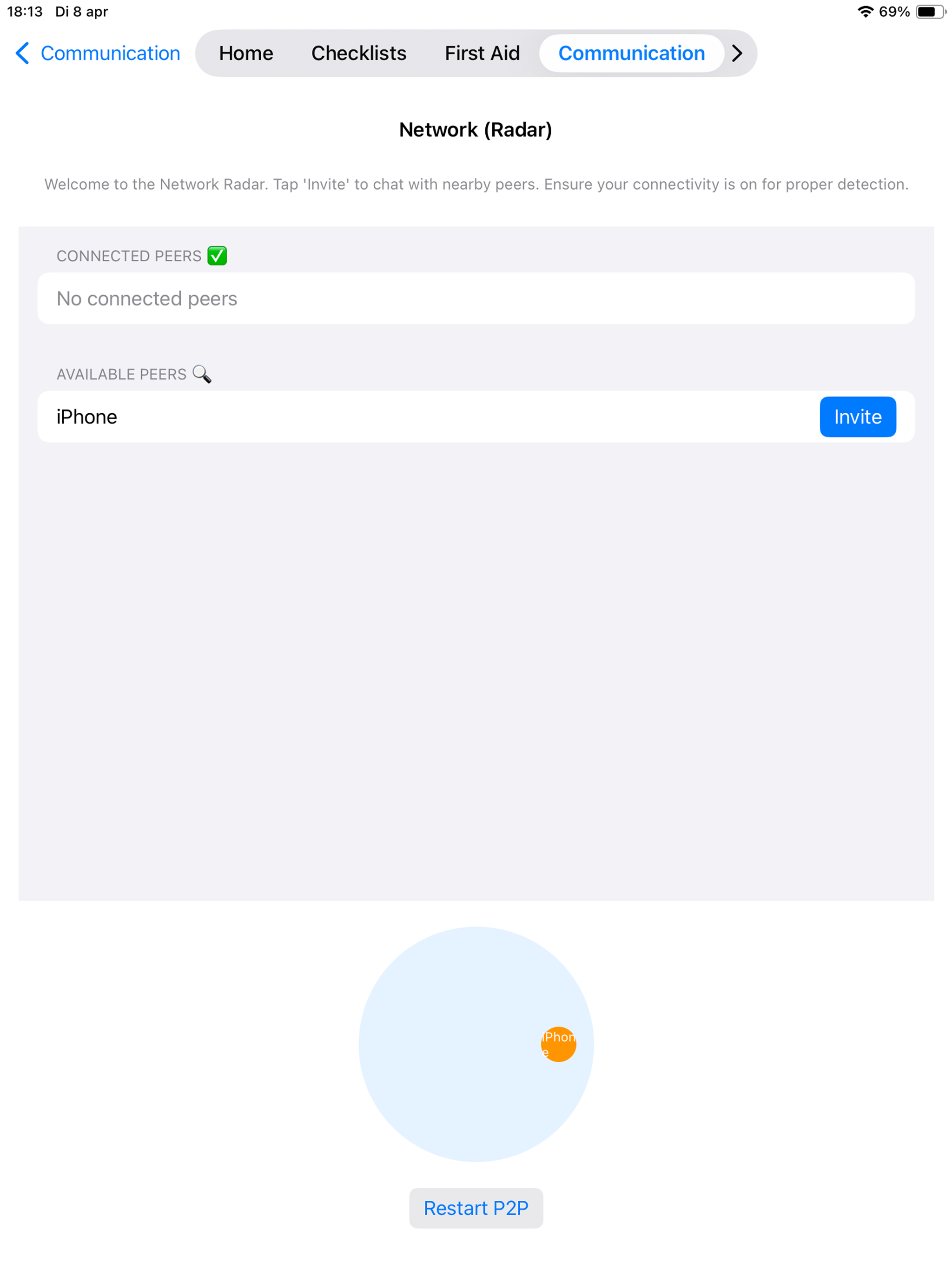Tap the back chevron arrow icon
The height and width of the screenshot is (1270, 952).
tap(22, 53)
